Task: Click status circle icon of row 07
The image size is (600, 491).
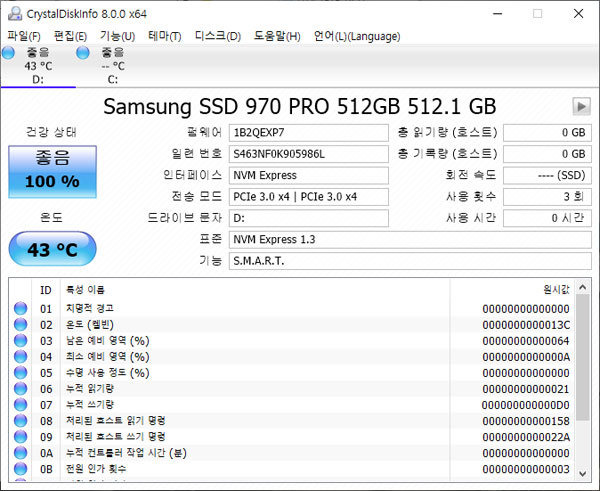Action: (21, 405)
